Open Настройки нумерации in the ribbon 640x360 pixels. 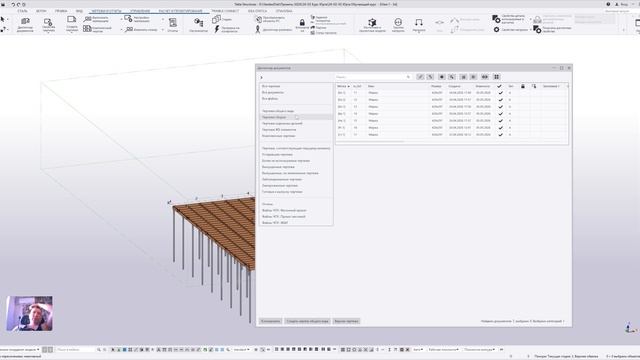pyautogui.click(x=138, y=19)
